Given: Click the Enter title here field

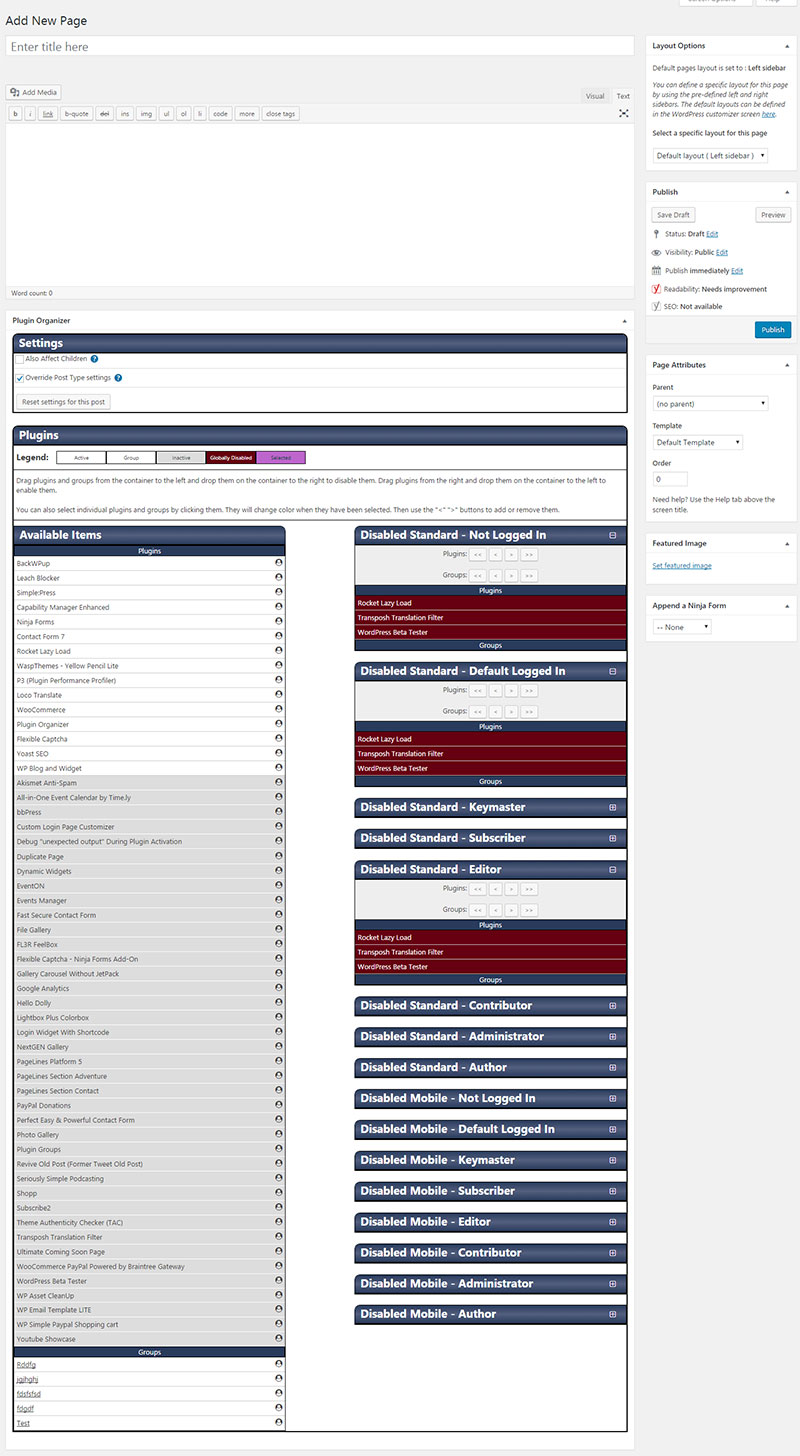Looking at the screenshot, I should pos(320,46).
